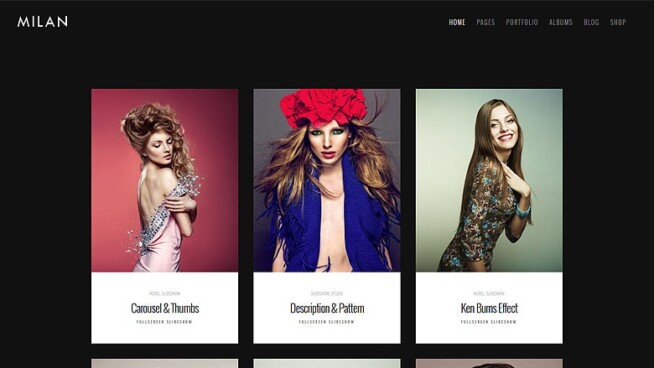Select Model, Slideshow tag above Carousel & Thumbs
This screenshot has width=654, height=368.
pyautogui.click(x=165, y=294)
